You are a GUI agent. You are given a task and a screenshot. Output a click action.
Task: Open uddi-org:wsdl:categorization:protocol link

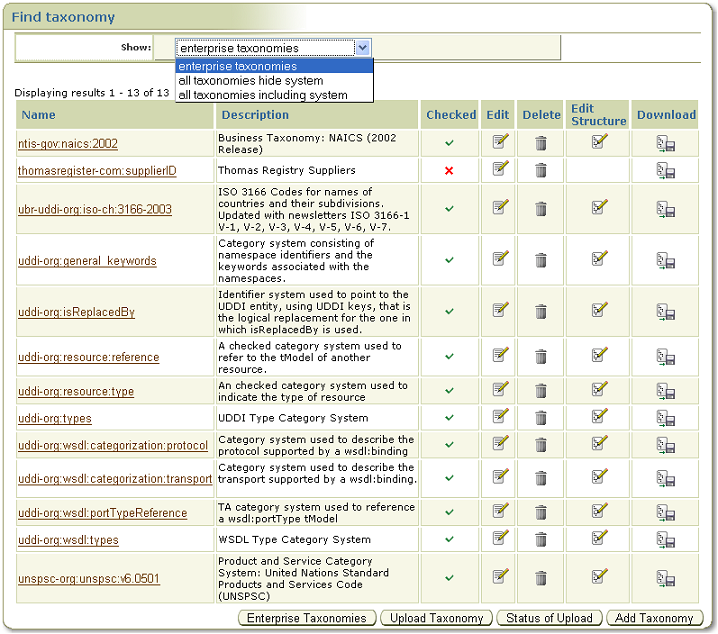coord(113,445)
